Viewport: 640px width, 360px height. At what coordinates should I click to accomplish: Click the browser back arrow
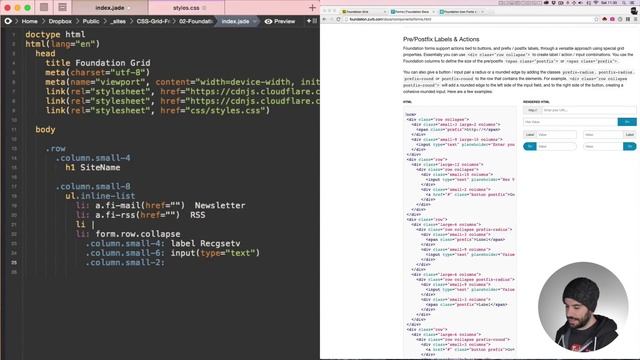pyautogui.click(x=324, y=19)
